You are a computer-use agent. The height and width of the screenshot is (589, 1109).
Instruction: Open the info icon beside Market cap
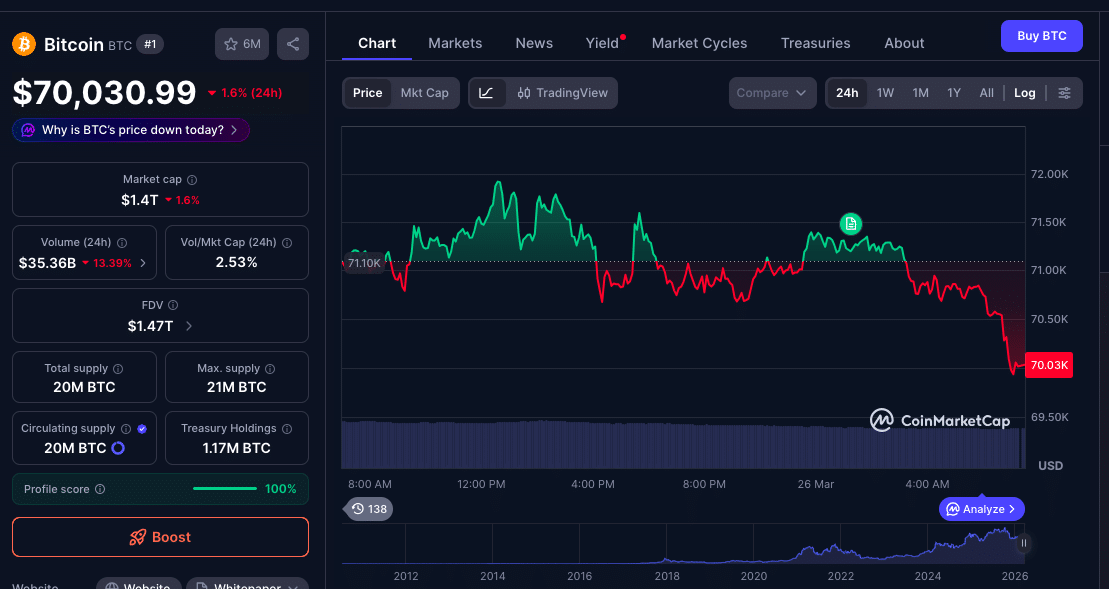click(191, 179)
